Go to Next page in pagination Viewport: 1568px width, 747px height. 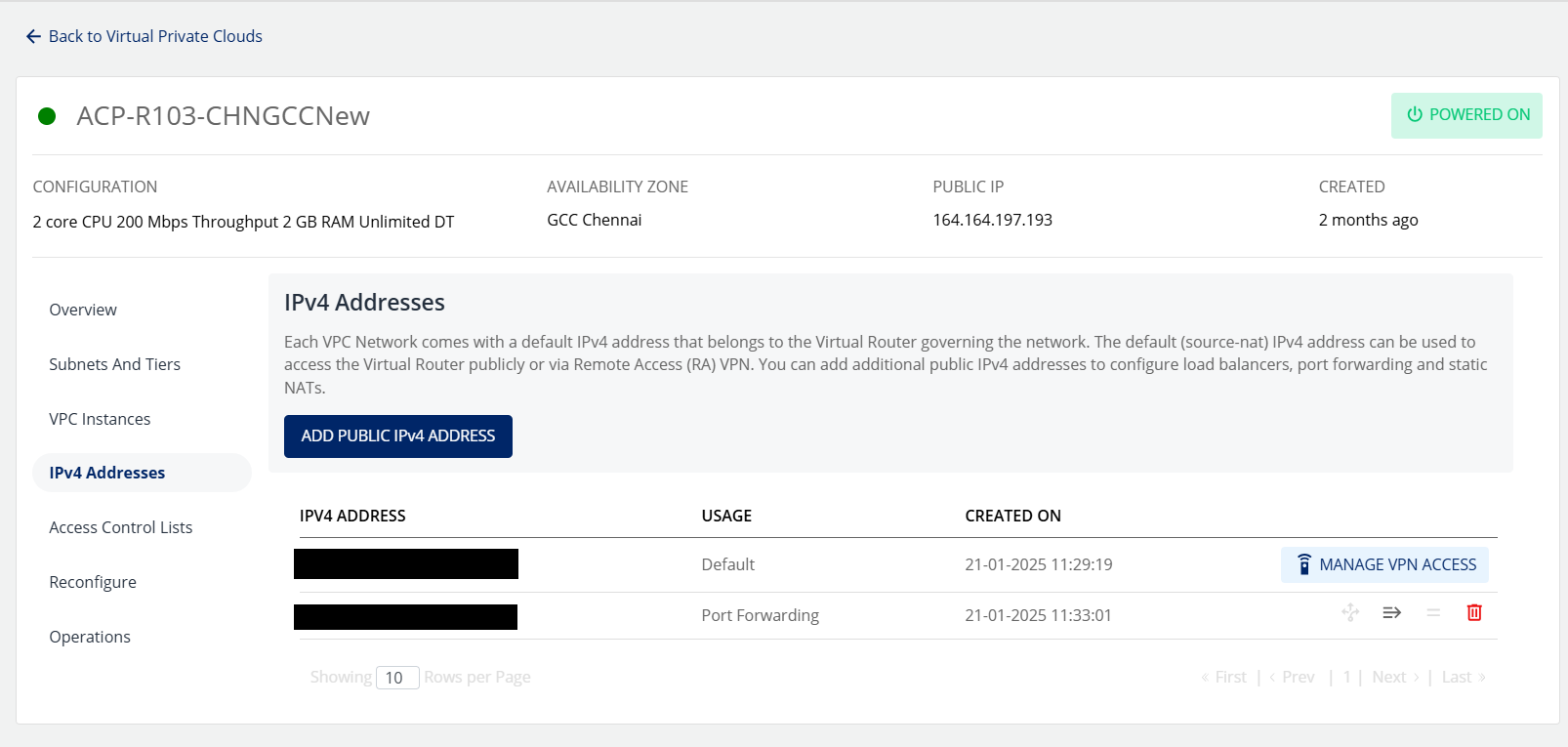click(1395, 677)
